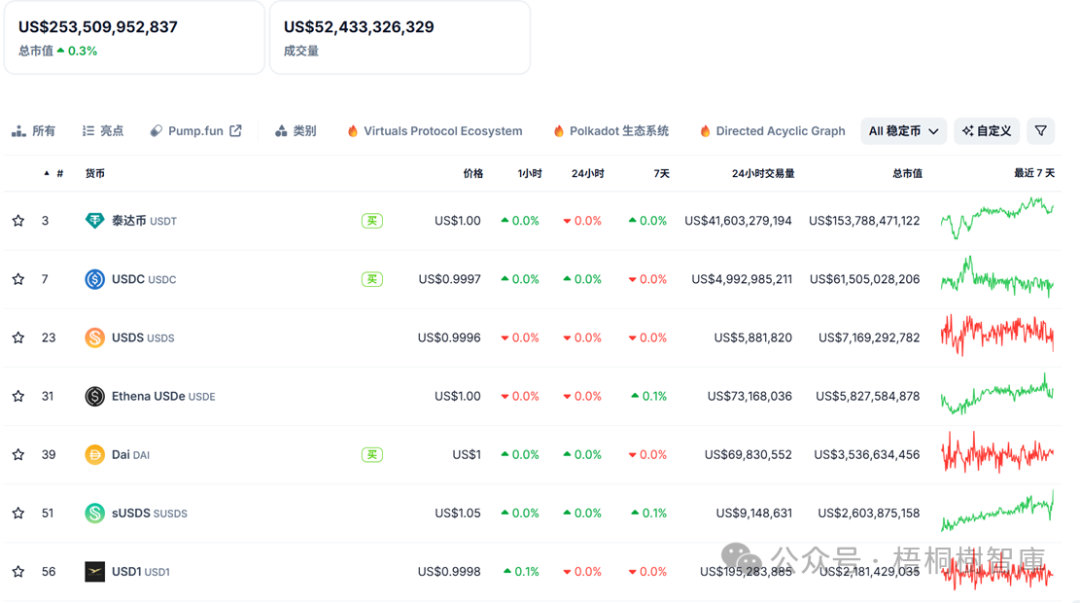1080x603 pixels.
Task: Open Tether's 7-day sparkline chart
Action: 996,219
